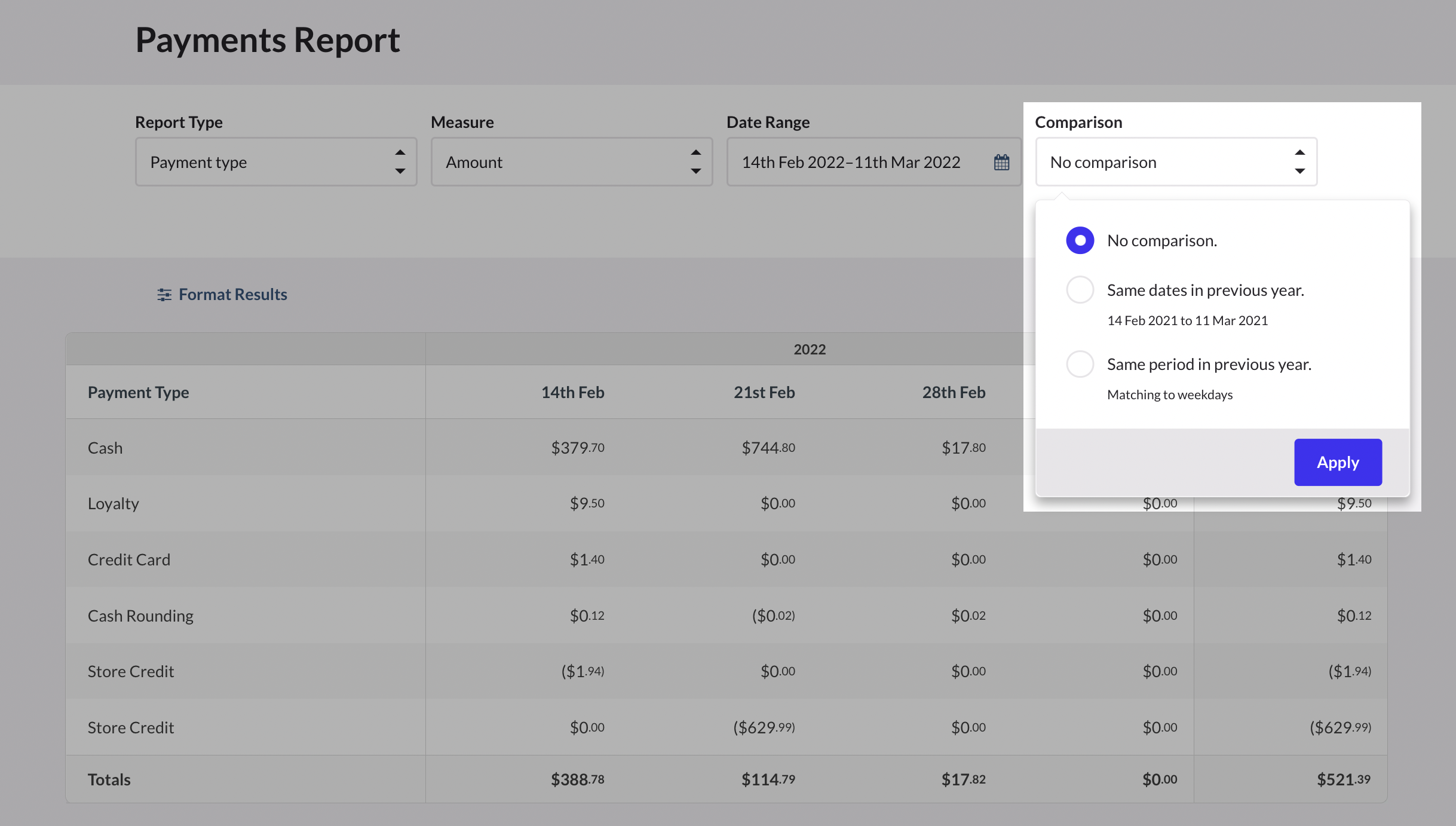Choose Same dates in previous year
Viewport: 1456px width, 826px height.
coord(1080,290)
